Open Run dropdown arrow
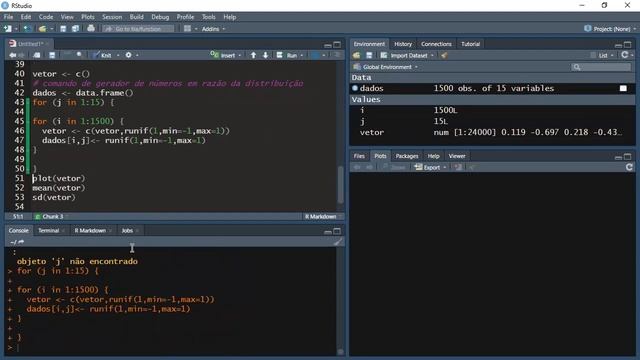This screenshot has height=360, width=640. (302, 56)
